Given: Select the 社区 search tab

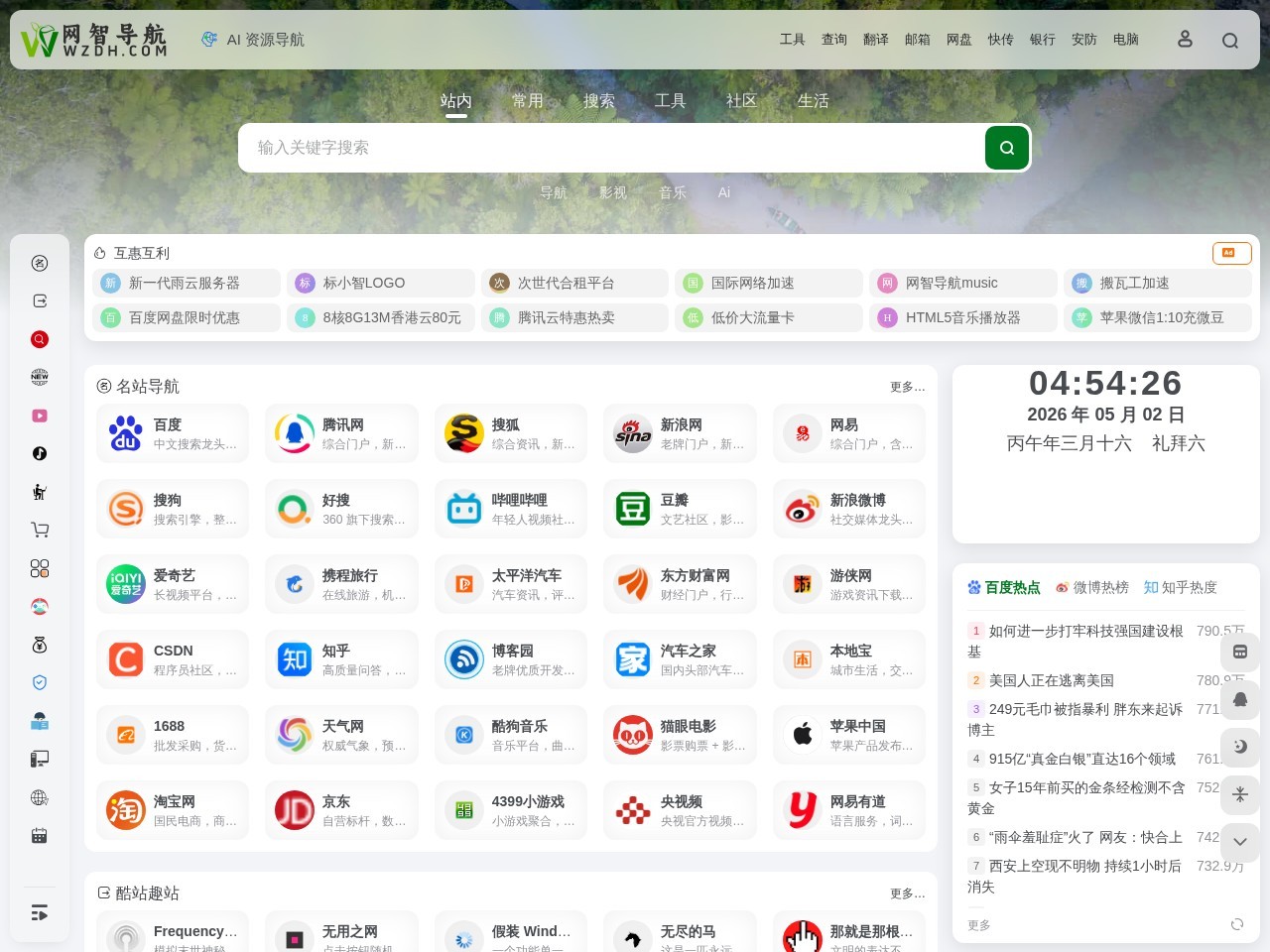Looking at the screenshot, I should [742, 101].
